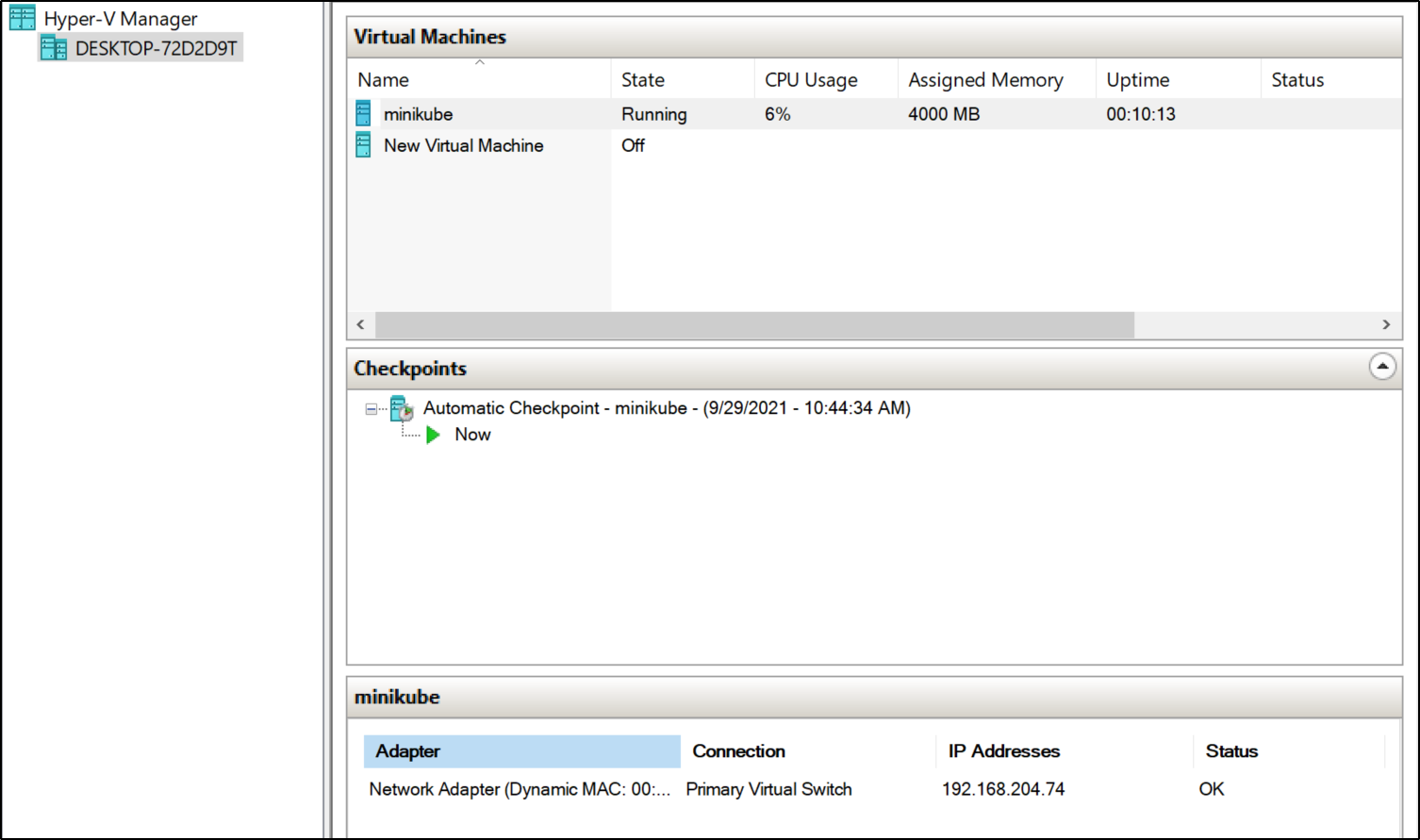The image size is (1420, 840).
Task: Click the Status column header in Virtual Machines
Action: click(1330, 80)
